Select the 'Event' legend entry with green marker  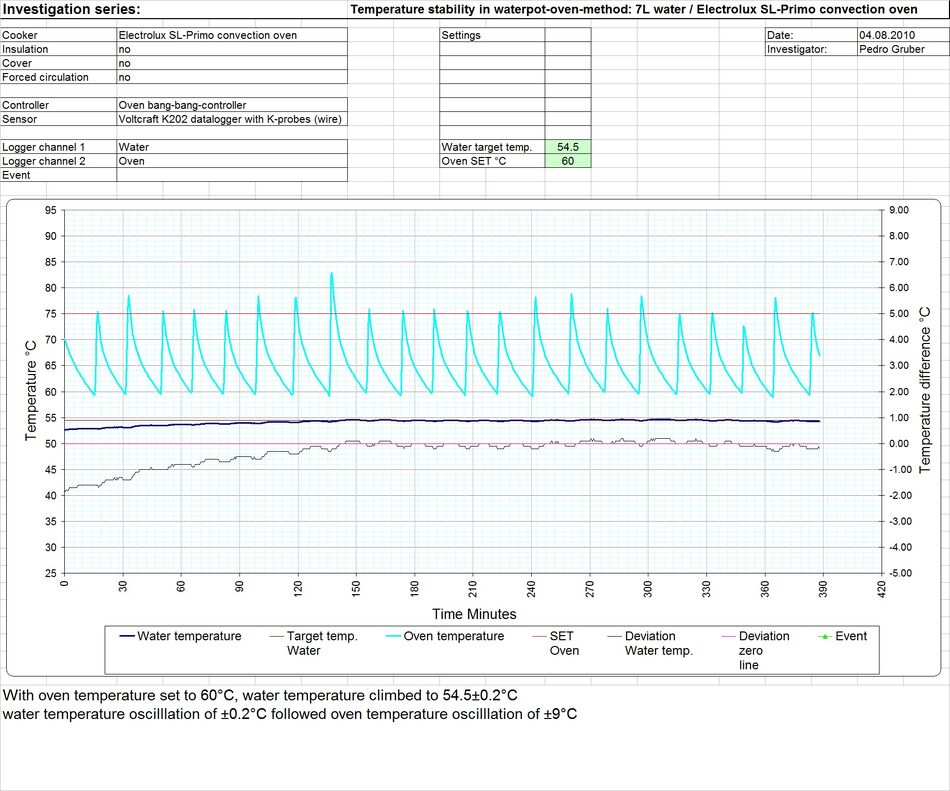(843, 636)
